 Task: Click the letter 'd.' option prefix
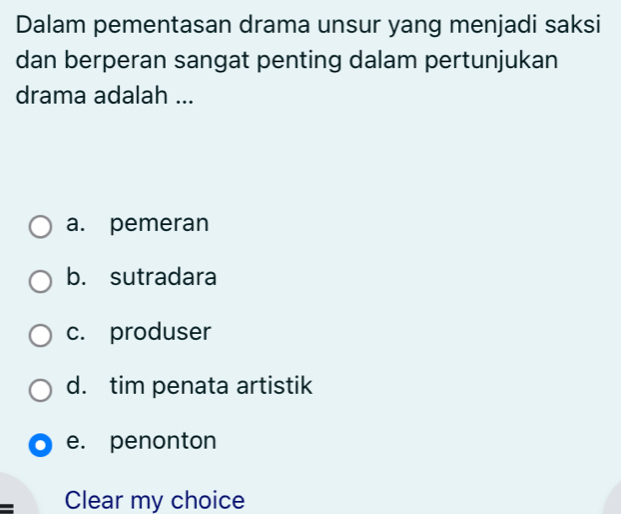[77, 386]
